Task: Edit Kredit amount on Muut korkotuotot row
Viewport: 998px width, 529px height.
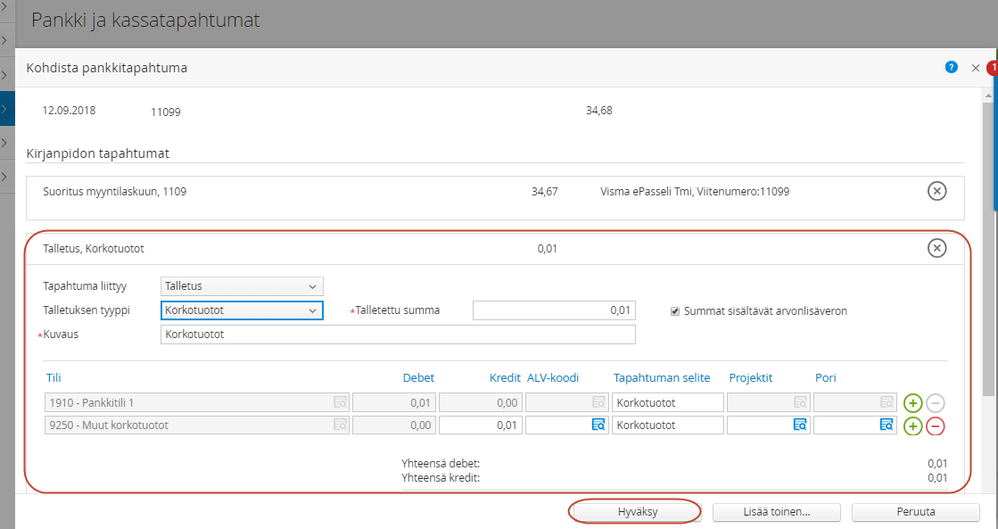Action: (479, 425)
